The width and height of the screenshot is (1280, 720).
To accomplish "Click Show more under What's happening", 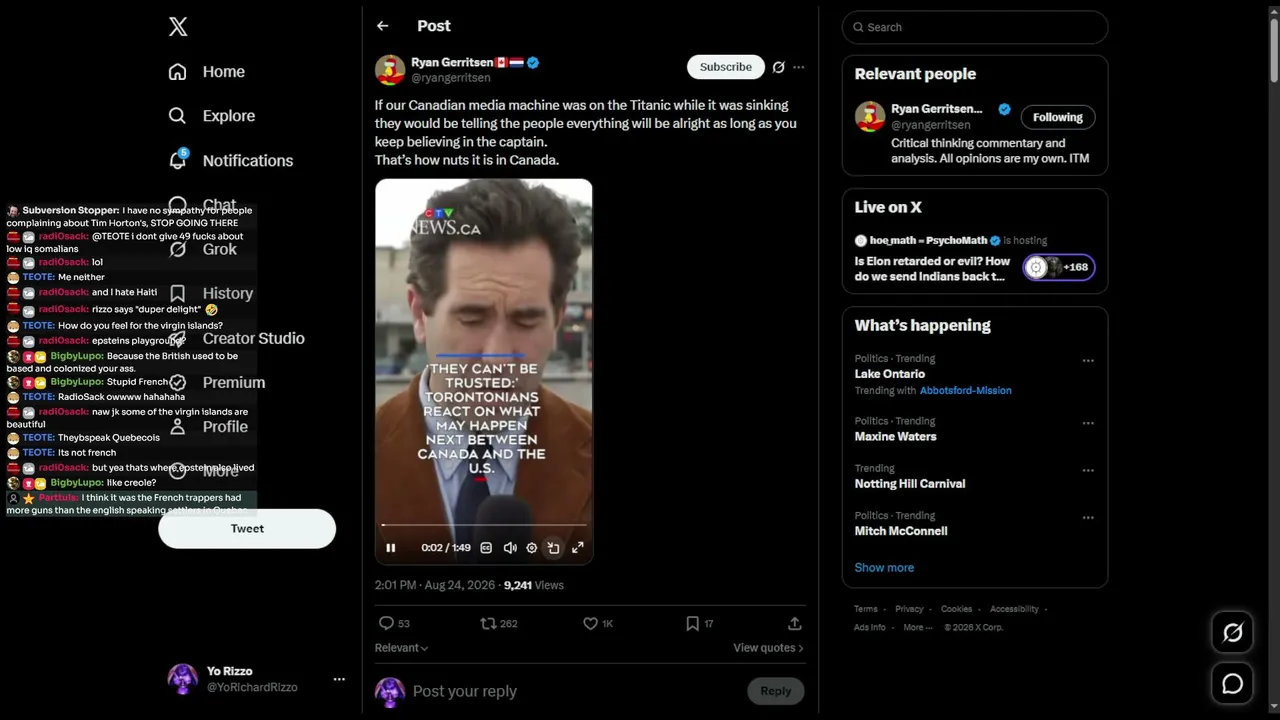I will point(884,567).
